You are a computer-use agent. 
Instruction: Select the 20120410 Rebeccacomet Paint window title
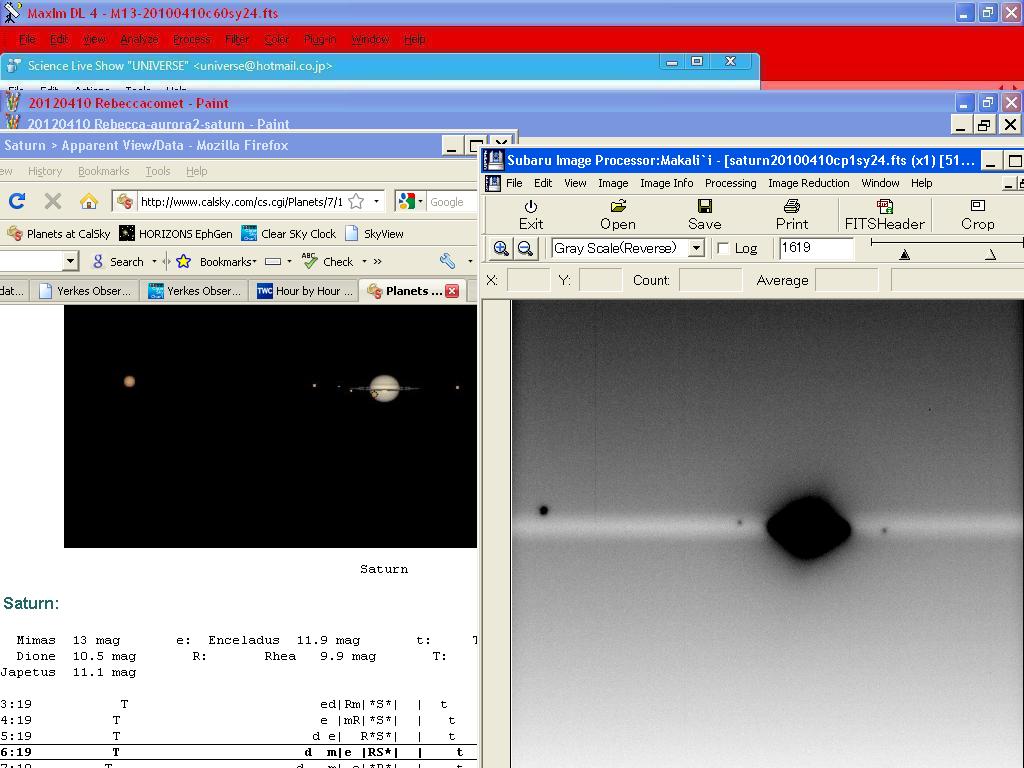128,103
